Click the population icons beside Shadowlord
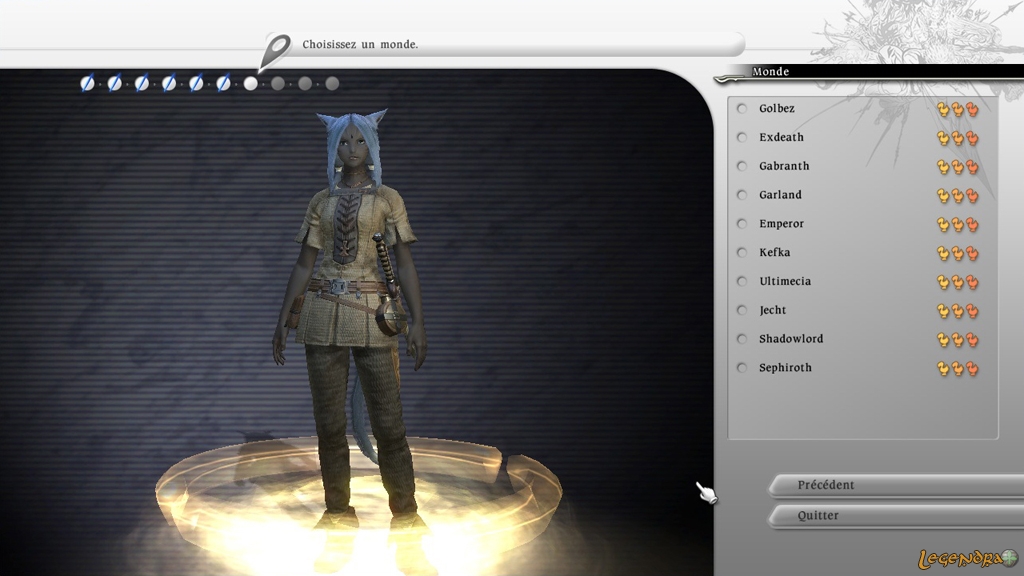The image size is (1024, 576). (957, 340)
